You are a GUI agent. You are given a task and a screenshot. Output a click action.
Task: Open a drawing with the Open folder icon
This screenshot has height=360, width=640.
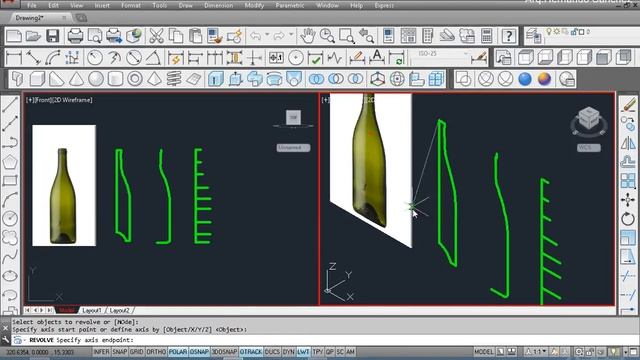click(33, 36)
